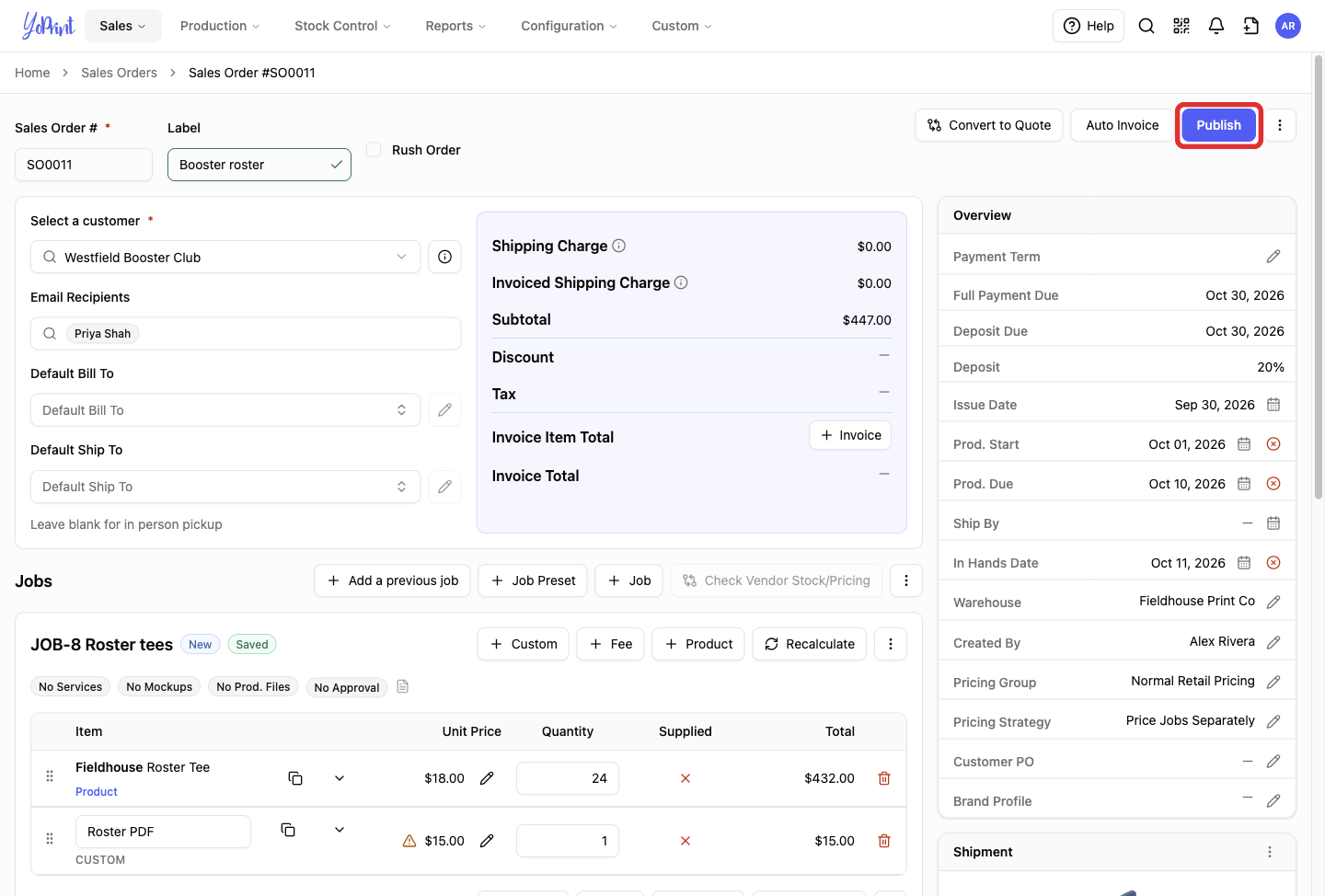The image size is (1325, 896).
Task: Edit Default Ship To with pencil icon
Action: coord(444,487)
